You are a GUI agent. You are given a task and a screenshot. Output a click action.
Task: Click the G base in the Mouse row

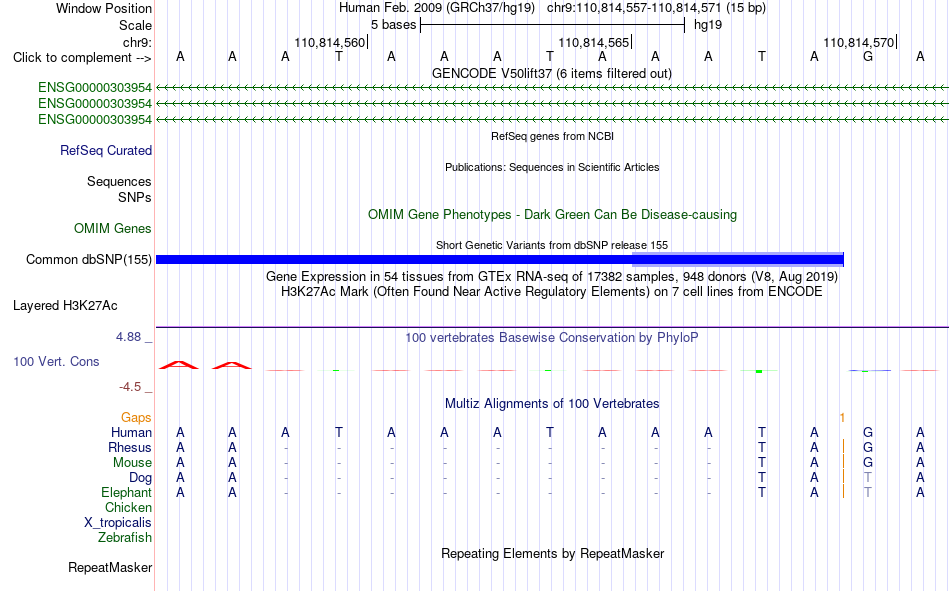pyautogui.click(x=868, y=462)
